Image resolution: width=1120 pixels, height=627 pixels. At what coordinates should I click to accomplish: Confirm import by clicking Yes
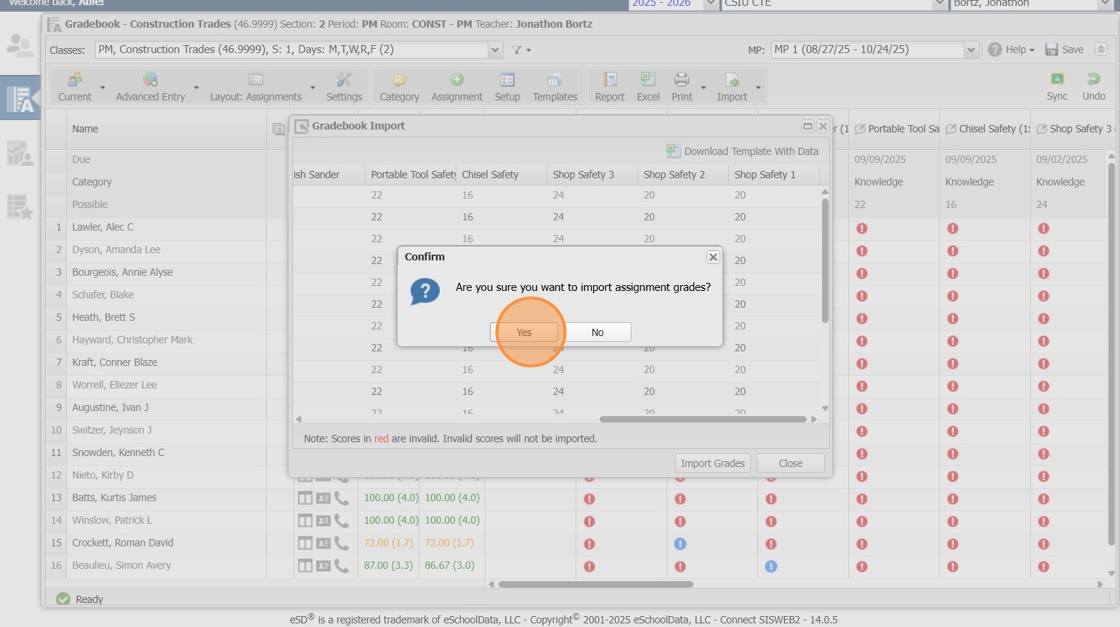[524, 332]
